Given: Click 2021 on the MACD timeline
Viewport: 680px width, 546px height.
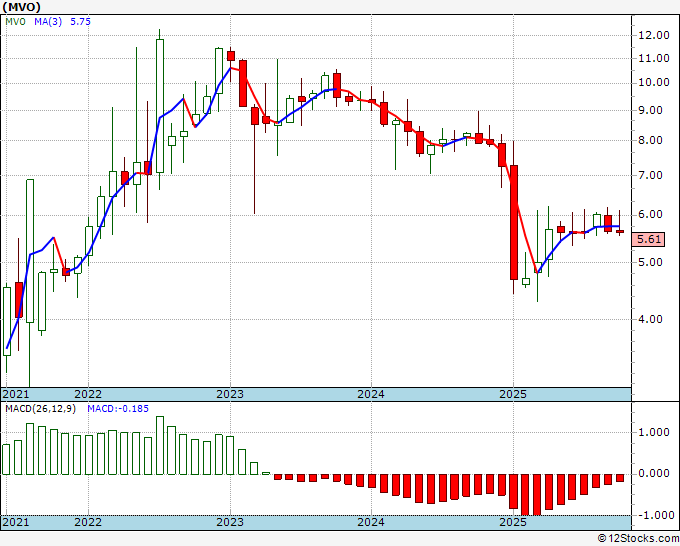Looking at the screenshot, I should [x=16, y=522].
